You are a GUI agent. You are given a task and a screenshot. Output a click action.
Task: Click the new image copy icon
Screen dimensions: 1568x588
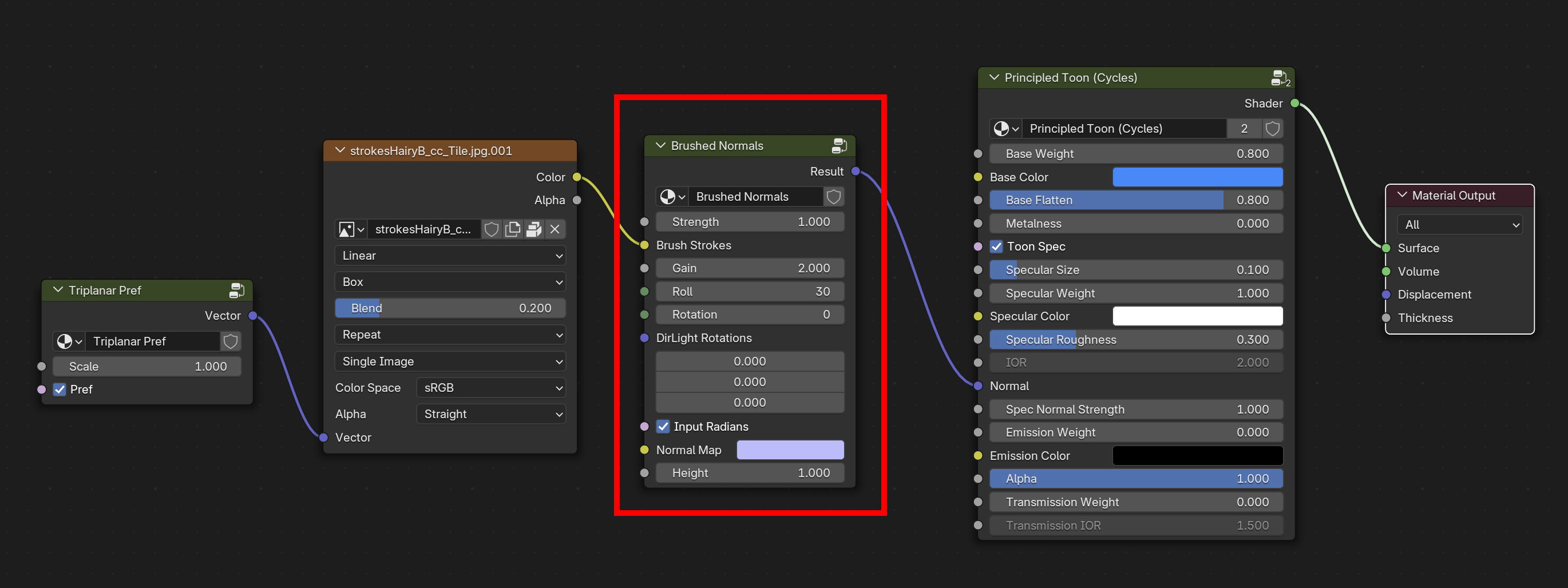[x=513, y=229]
